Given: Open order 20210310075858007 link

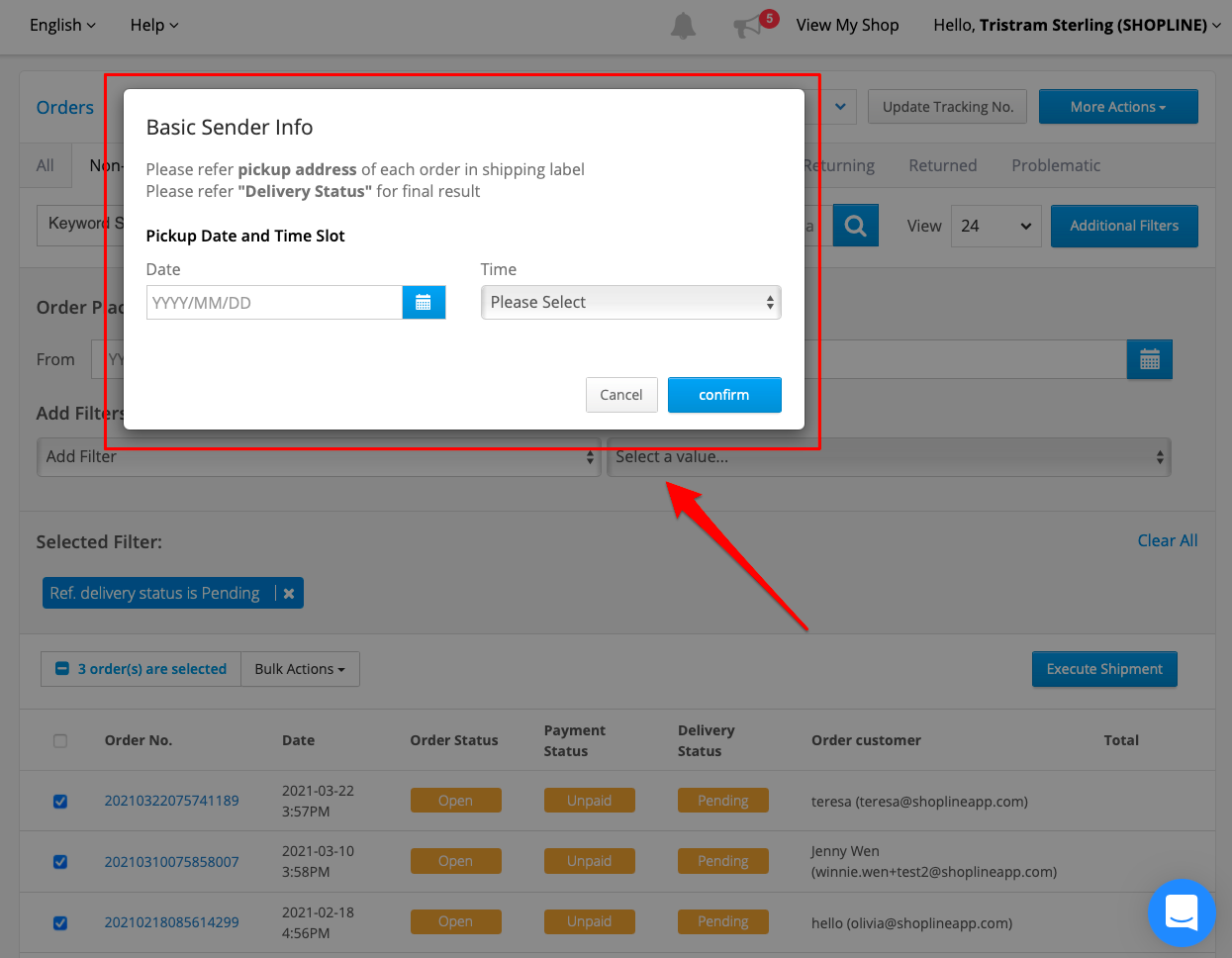Looking at the screenshot, I should (x=172, y=862).
